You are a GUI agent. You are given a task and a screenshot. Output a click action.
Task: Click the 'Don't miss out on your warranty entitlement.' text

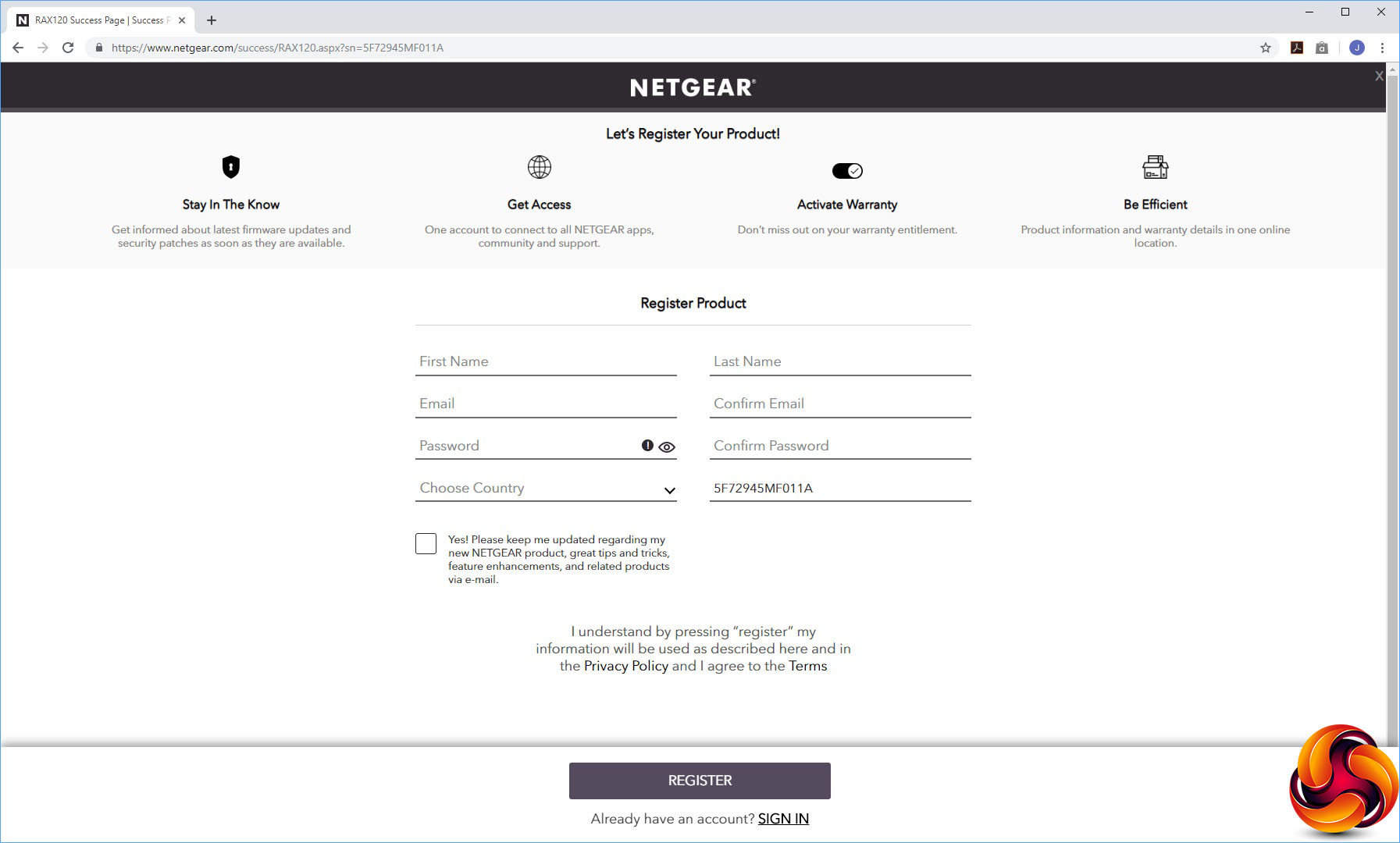847,229
